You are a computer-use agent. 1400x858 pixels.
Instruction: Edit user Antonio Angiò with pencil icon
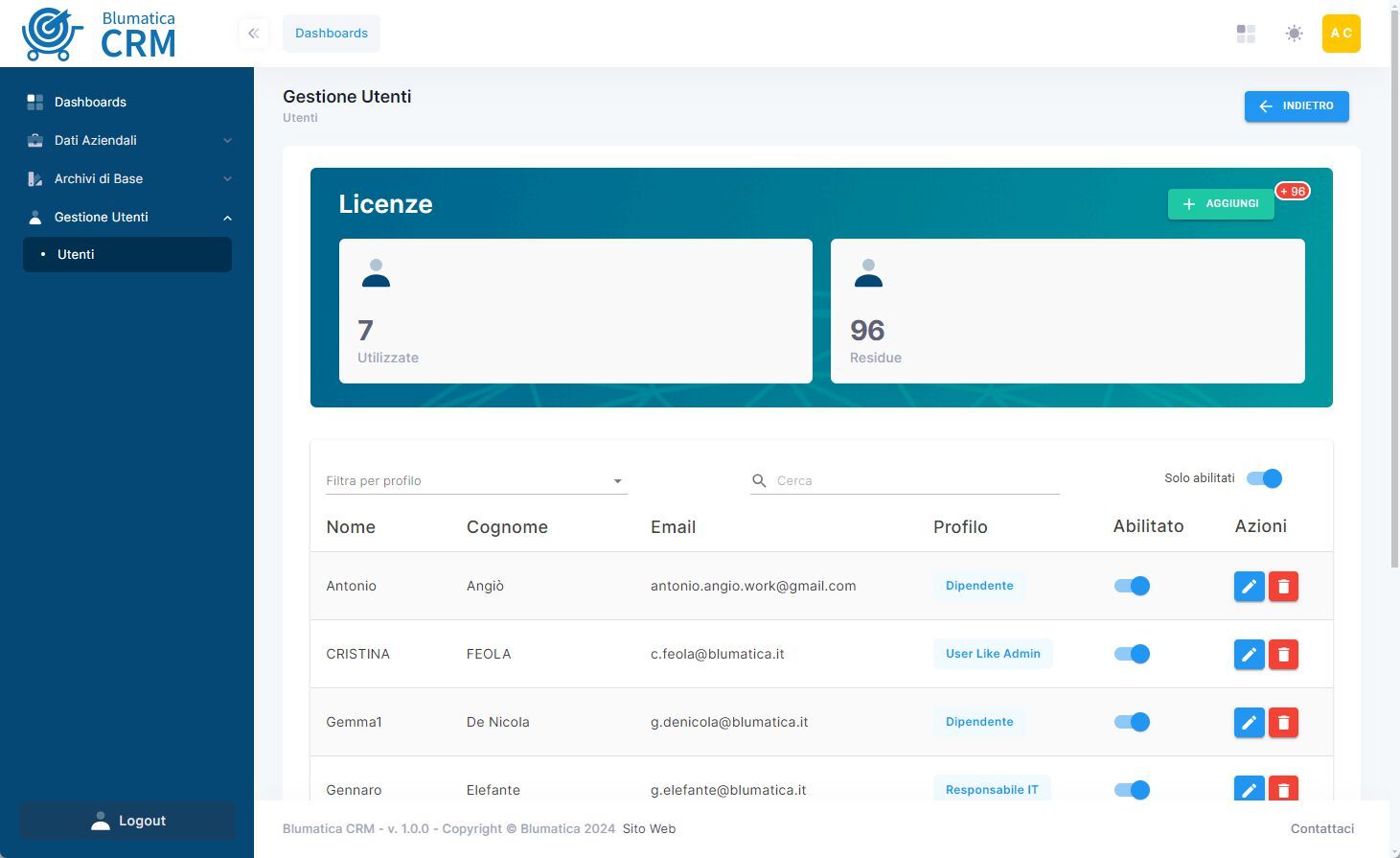[x=1249, y=587]
